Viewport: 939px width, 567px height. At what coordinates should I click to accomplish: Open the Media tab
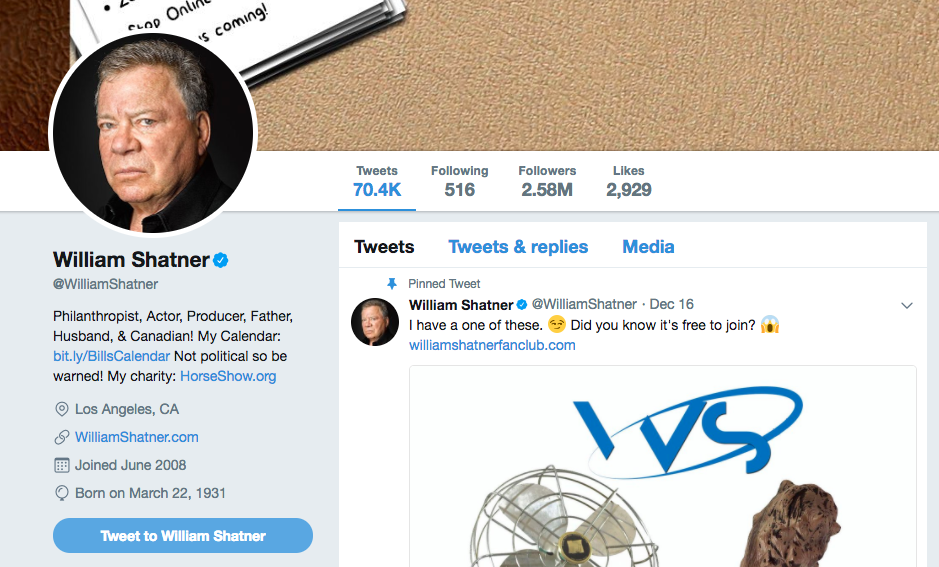click(x=648, y=247)
